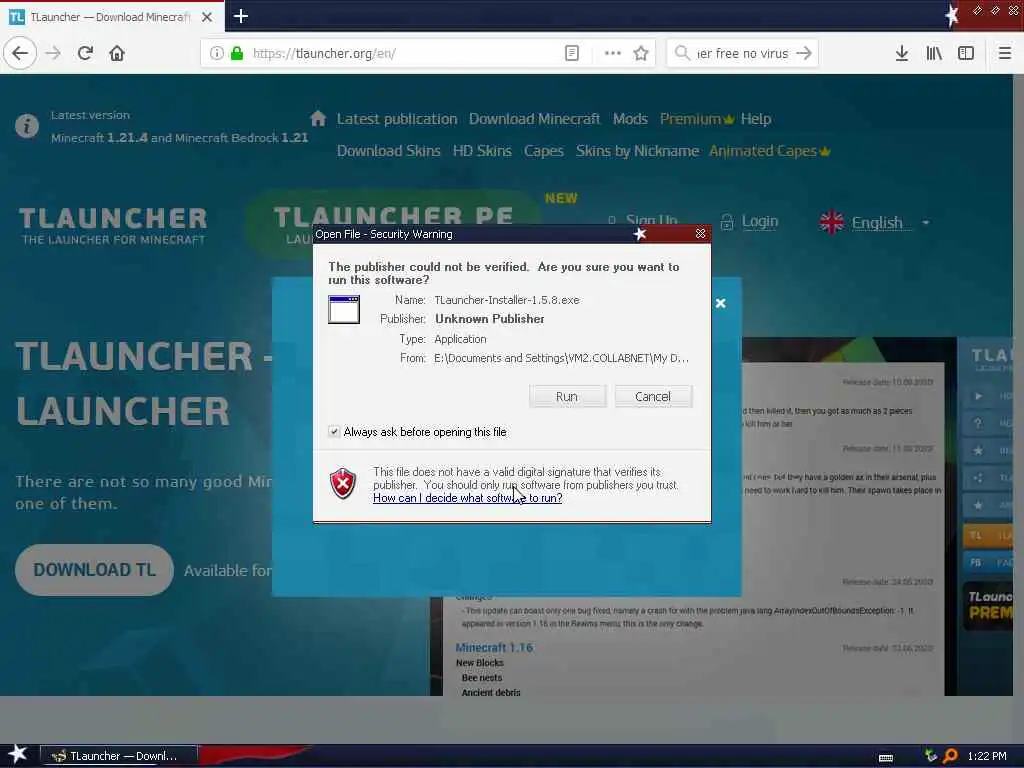The width and height of the screenshot is (1024, 768).
Task: Click the Minecraft 1.16 news heading
Action: click(x=494, y=647)
